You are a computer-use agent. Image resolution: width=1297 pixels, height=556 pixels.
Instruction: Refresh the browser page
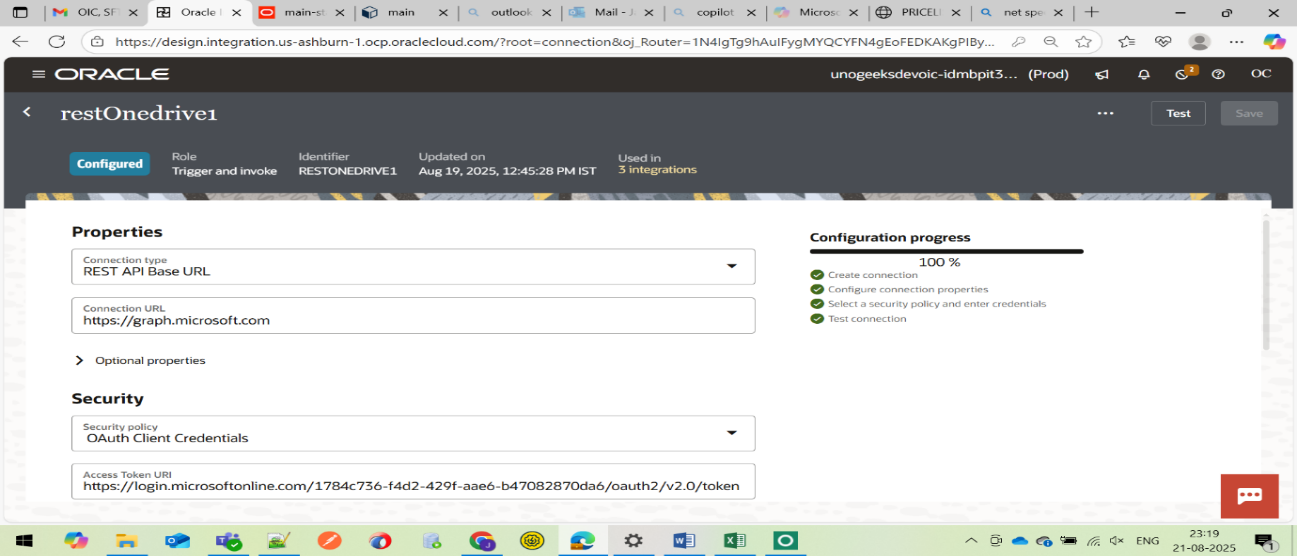tap(57, 41)
